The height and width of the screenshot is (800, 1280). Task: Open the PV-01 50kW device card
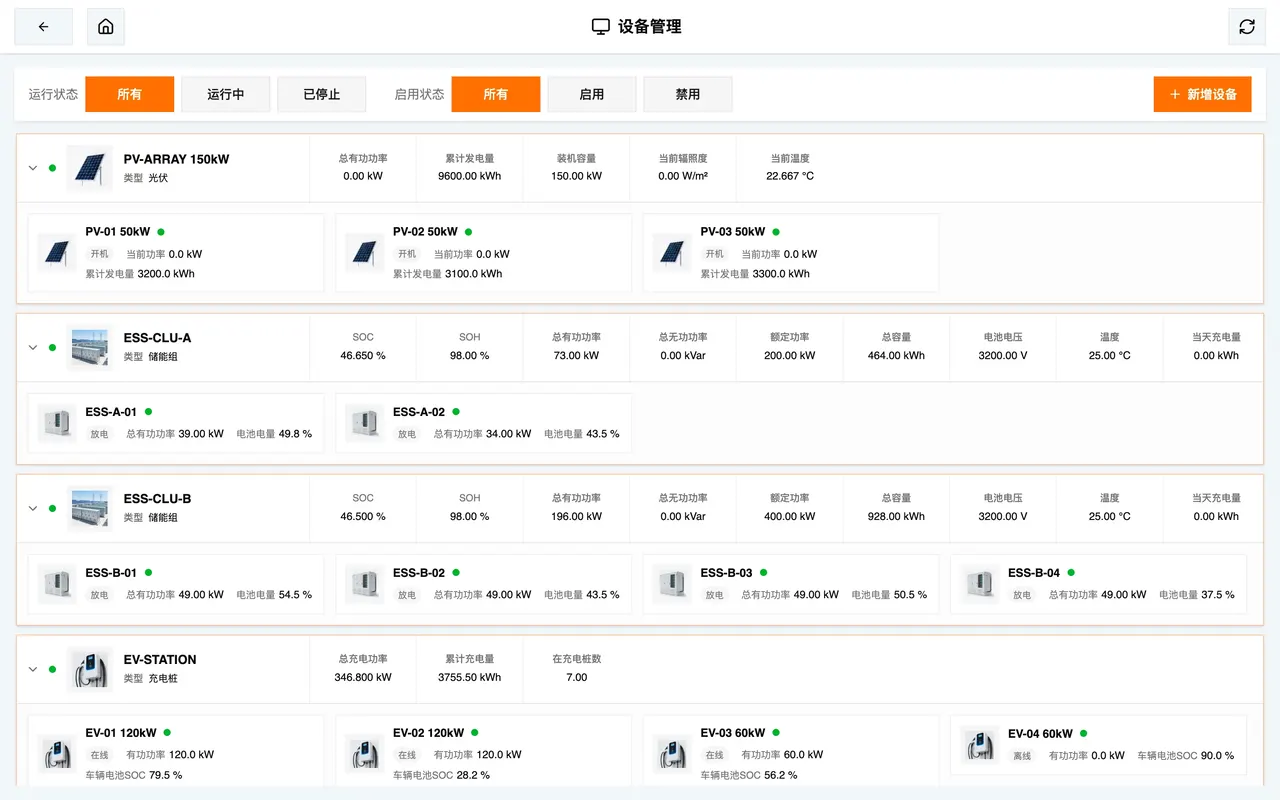(176, 253)
